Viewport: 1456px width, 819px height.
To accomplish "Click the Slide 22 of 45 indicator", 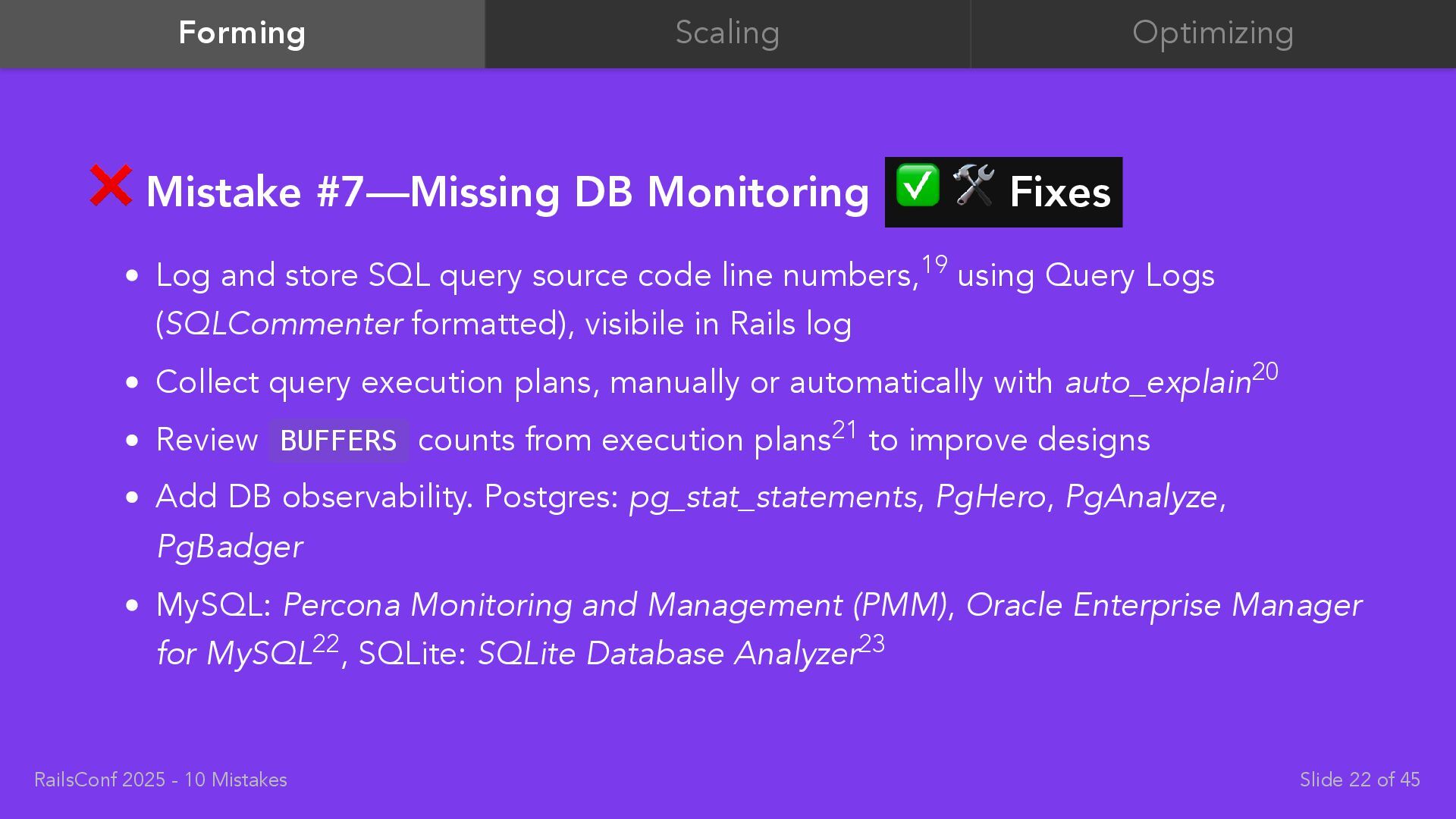I will pos(1360,780).
